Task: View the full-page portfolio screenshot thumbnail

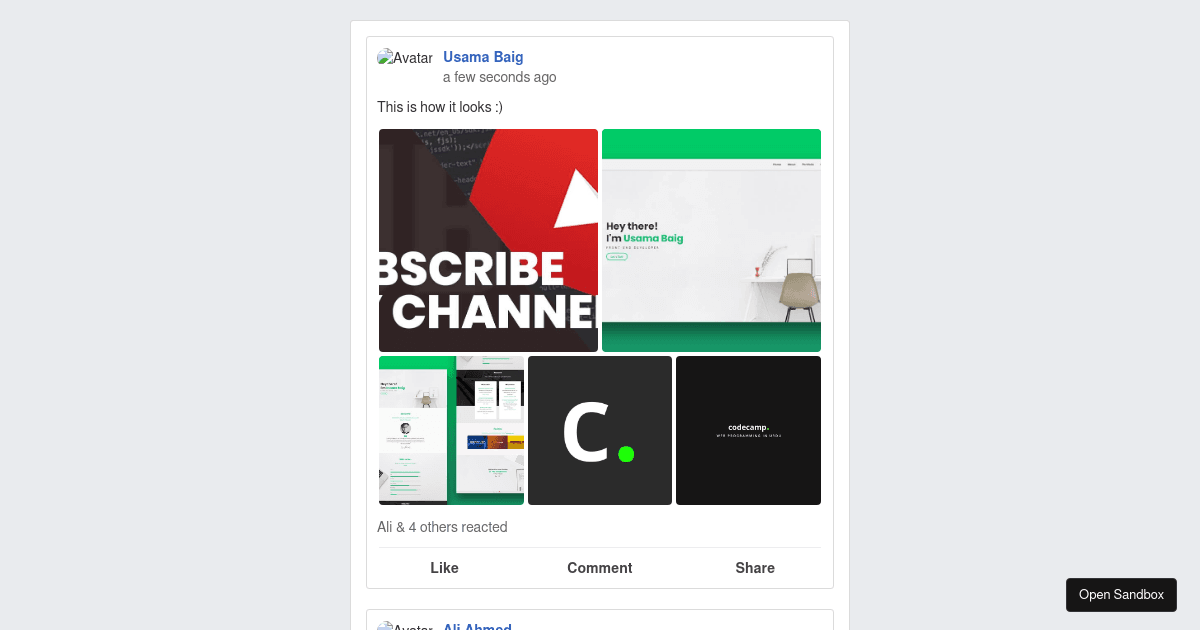Action: [x=451, y=430]
